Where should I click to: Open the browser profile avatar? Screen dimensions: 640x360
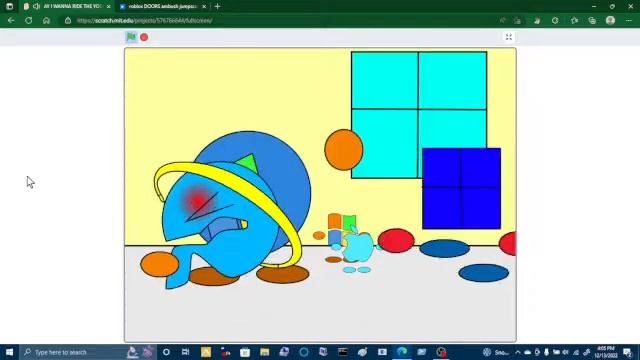pyautogui.click(x=611, y=20)
